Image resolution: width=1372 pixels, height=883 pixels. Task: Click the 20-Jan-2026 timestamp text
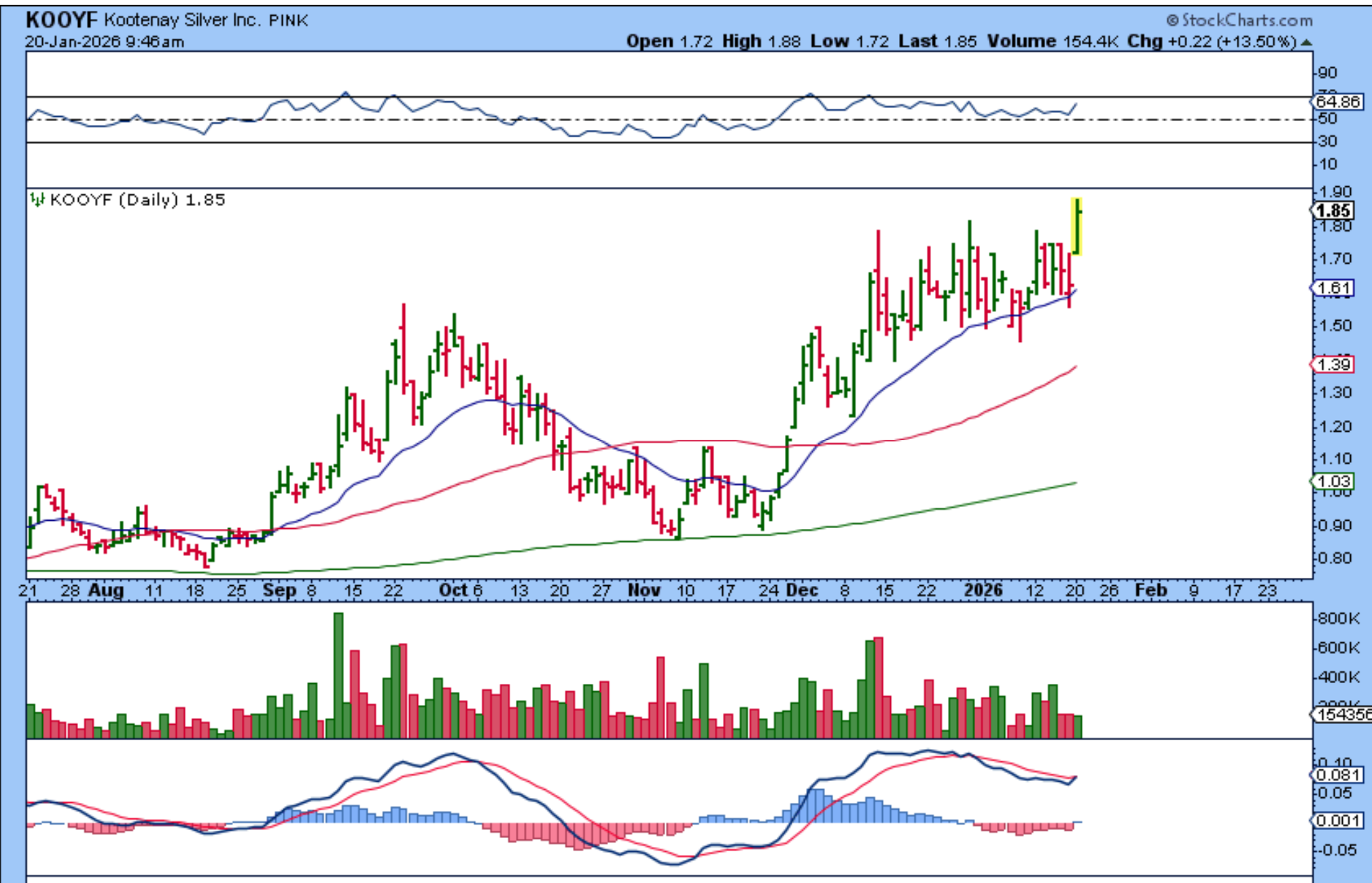pos(104,41)
